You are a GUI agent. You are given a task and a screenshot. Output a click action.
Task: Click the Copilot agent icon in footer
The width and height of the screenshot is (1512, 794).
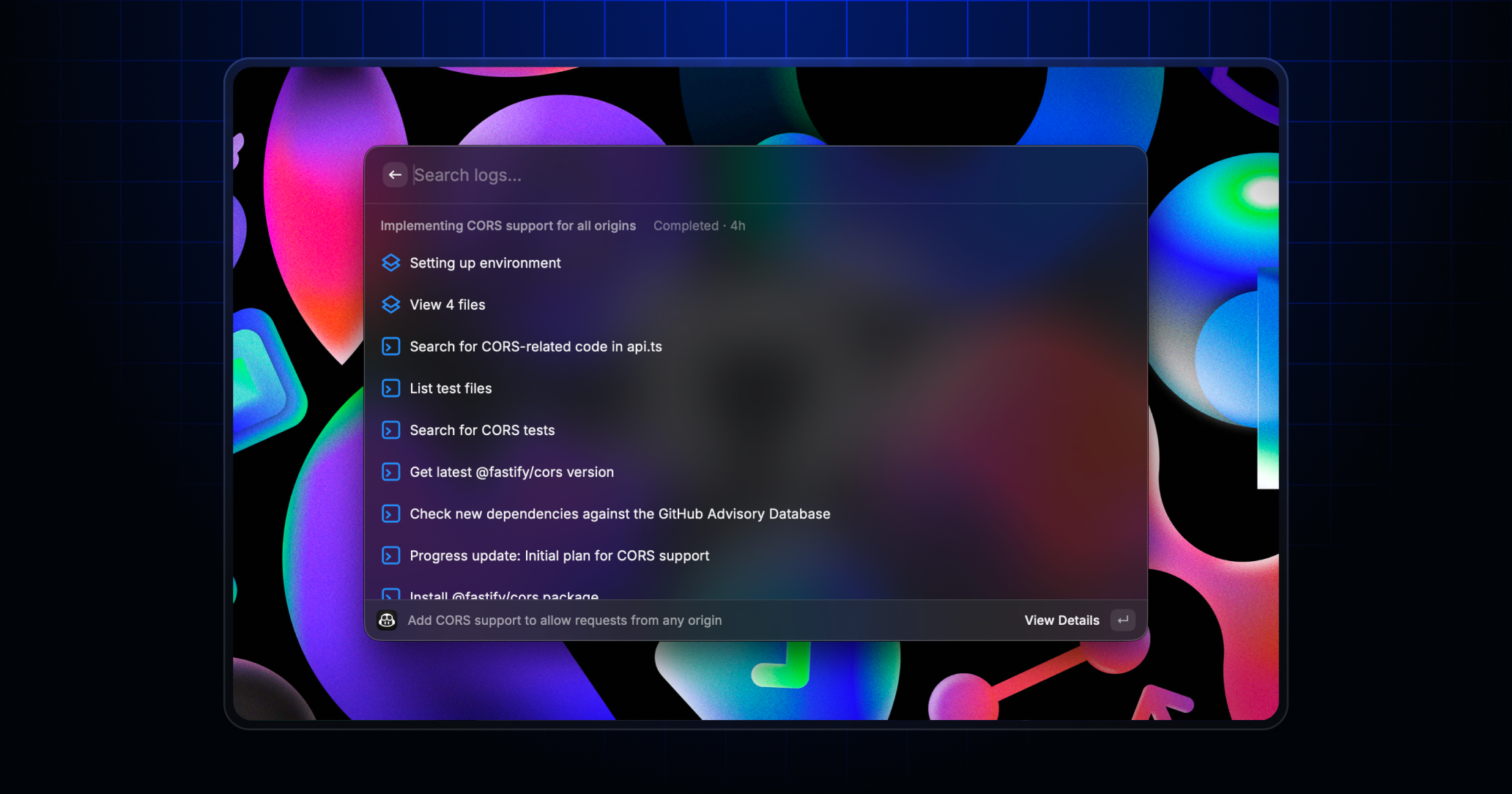click(x=387, y=620)
